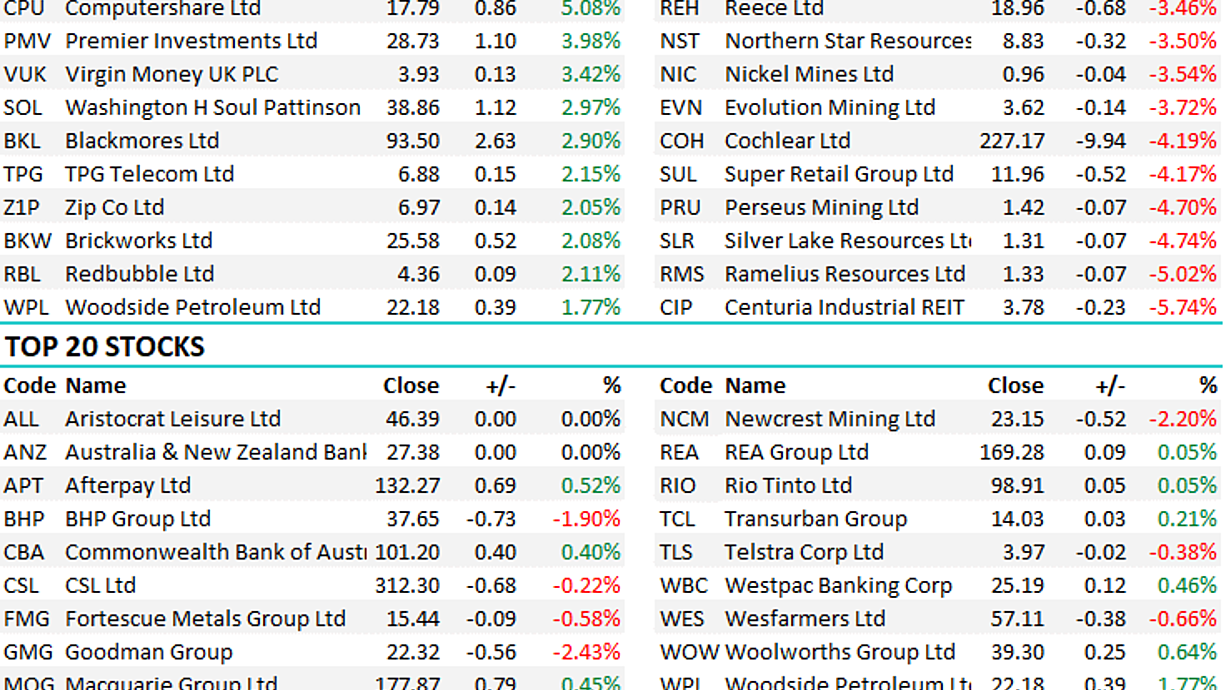The height and width of the screenshot is (690, 1226).
Task: Click the Nickel Mines Ltd name
Action: coord(809,74)
